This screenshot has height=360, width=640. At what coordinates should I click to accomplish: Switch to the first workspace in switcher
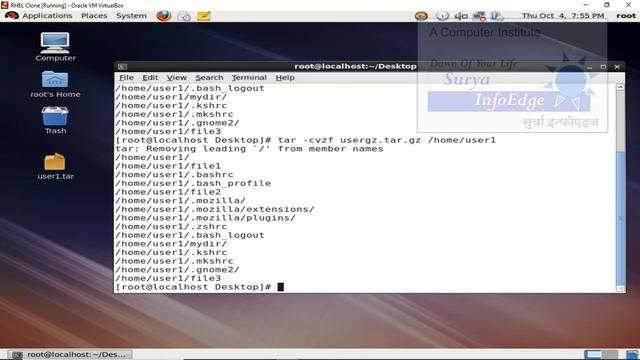tap(593, 354)
